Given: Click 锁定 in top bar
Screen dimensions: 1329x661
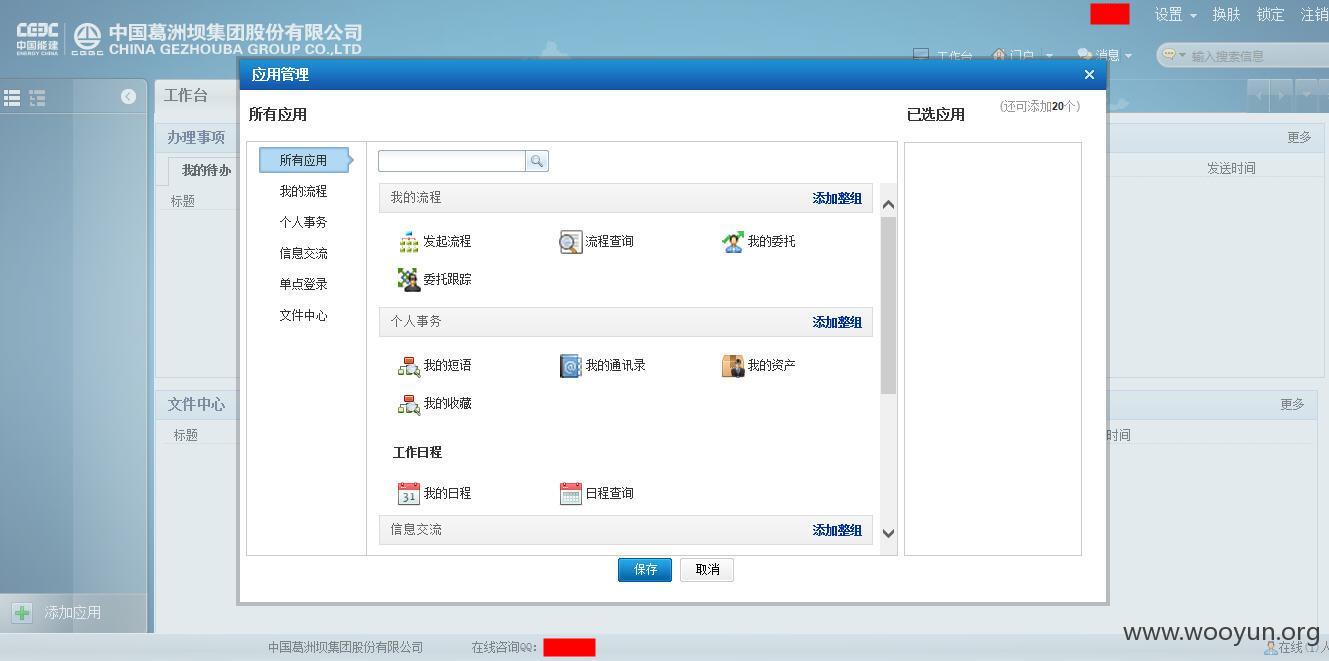Looking at the screenshot, I should (x=1270, y=14).
